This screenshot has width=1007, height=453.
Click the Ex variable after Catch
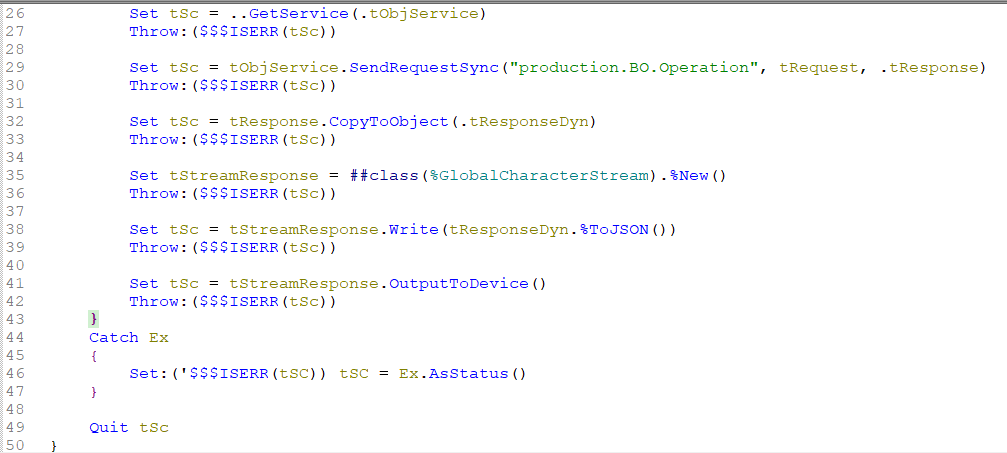tap(159, 337)
